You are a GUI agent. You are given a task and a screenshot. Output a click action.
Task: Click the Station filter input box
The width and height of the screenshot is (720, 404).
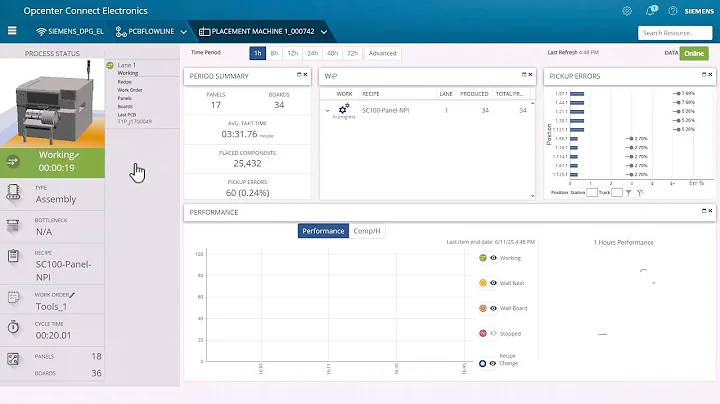(592, 193)
